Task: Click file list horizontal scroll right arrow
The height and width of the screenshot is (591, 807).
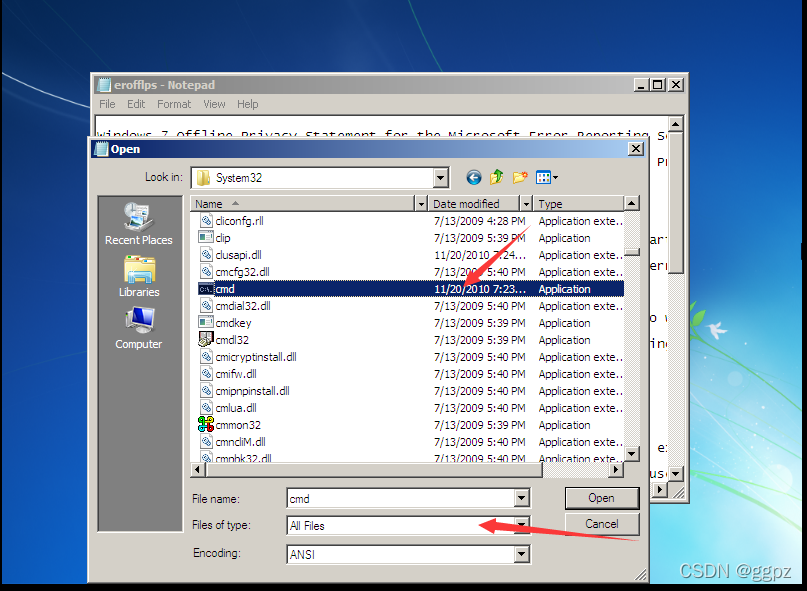Action: 616,470
